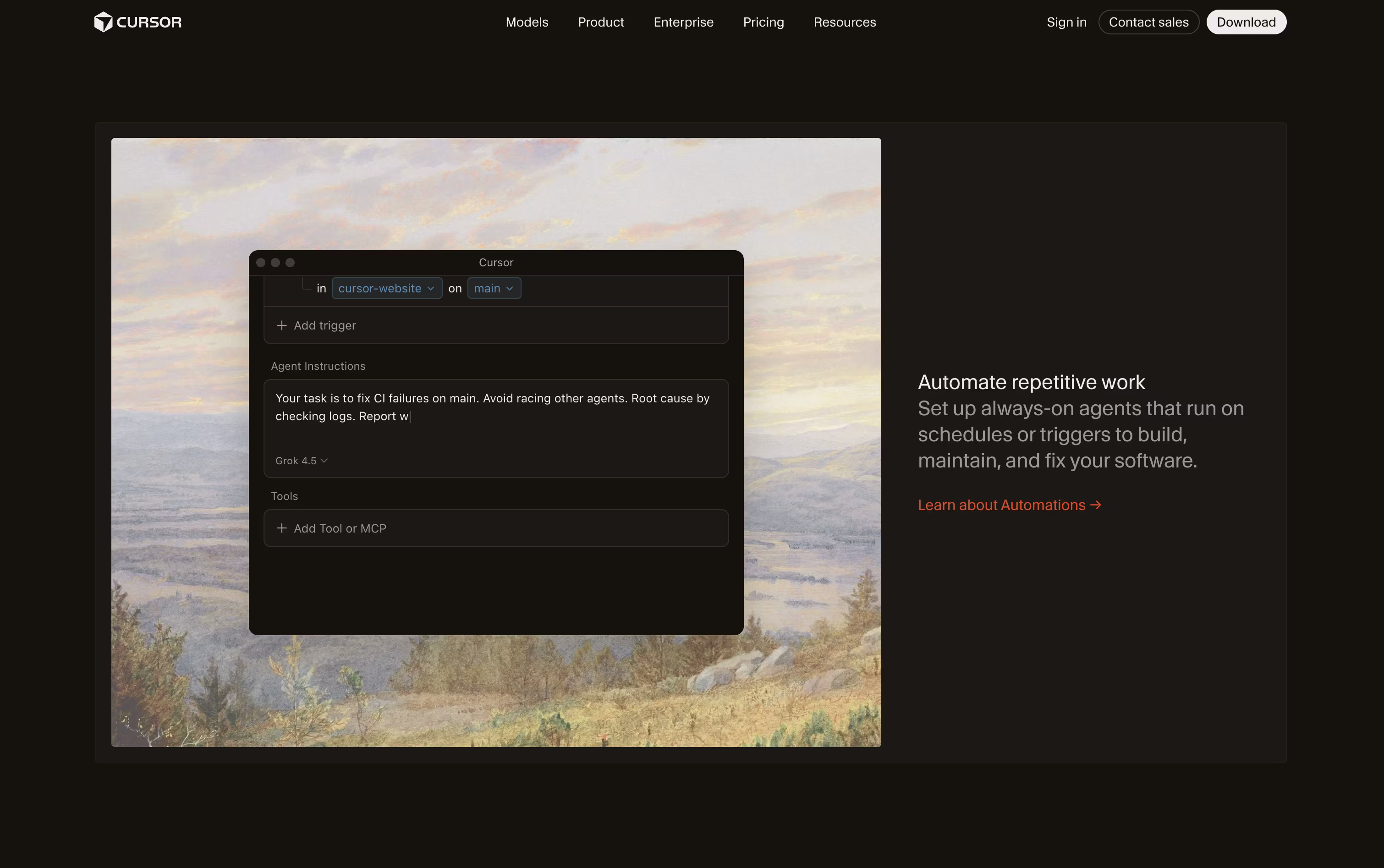
Task: Click the plus icon beside Add trigger
Action: tap(281, 325)
